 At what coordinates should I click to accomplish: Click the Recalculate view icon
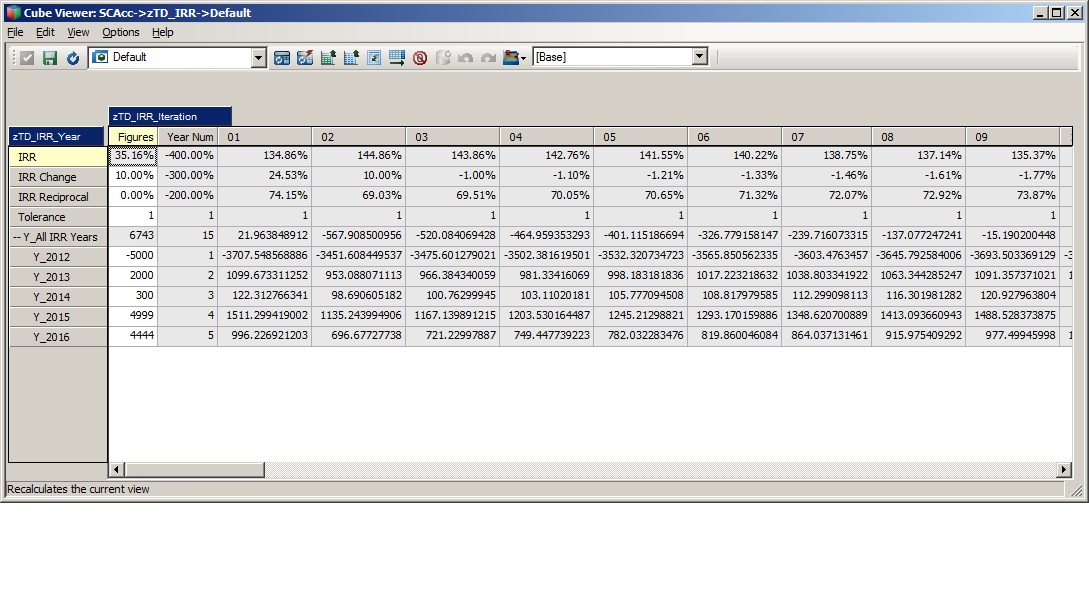click(73, 58)
